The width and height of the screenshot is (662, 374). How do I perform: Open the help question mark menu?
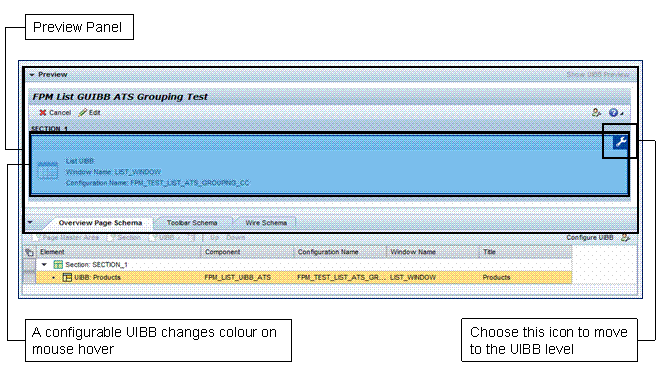[616, 113]
